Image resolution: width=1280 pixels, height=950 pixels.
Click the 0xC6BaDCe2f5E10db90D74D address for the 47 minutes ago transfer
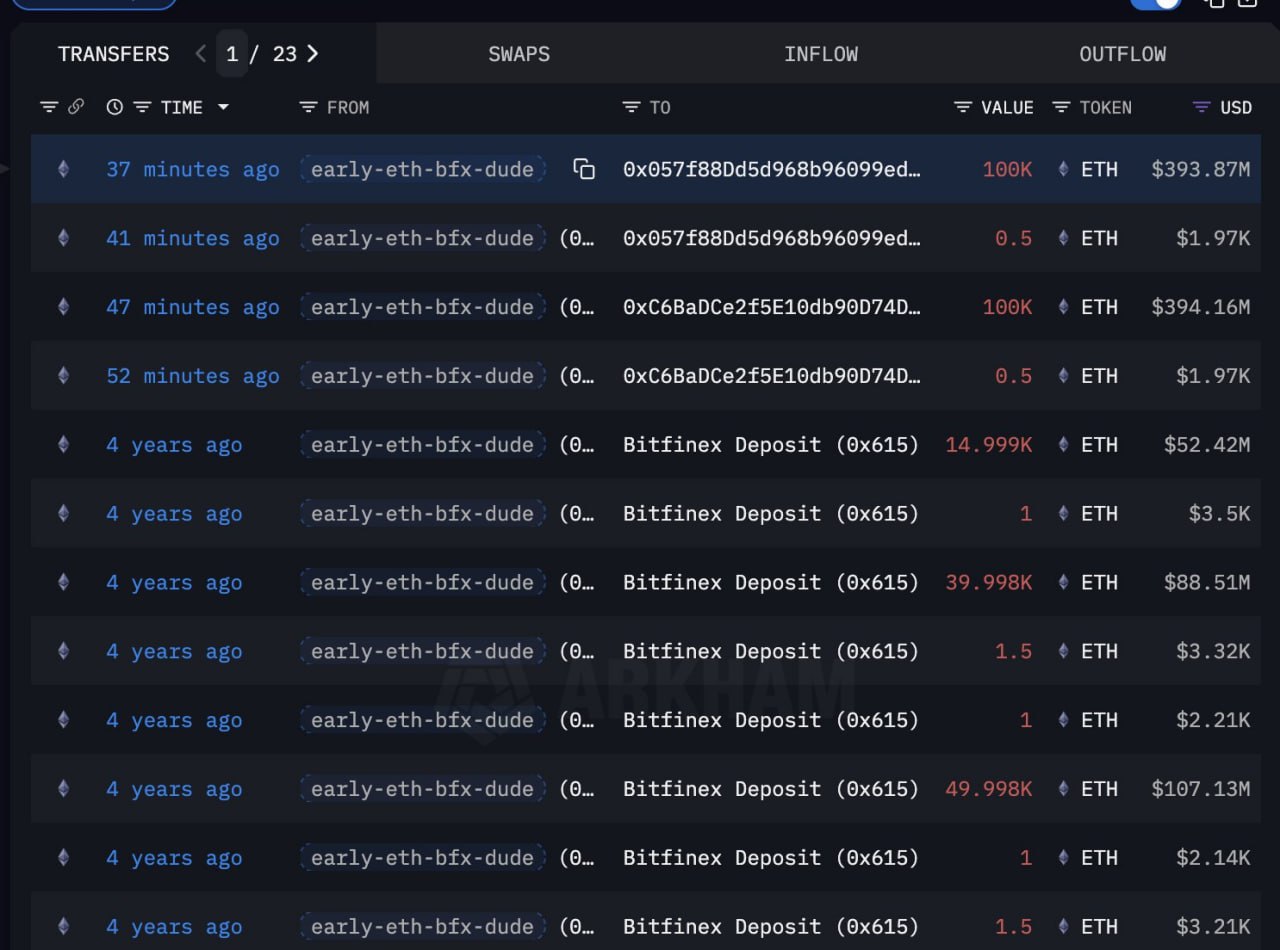click(x=771, y=307)
